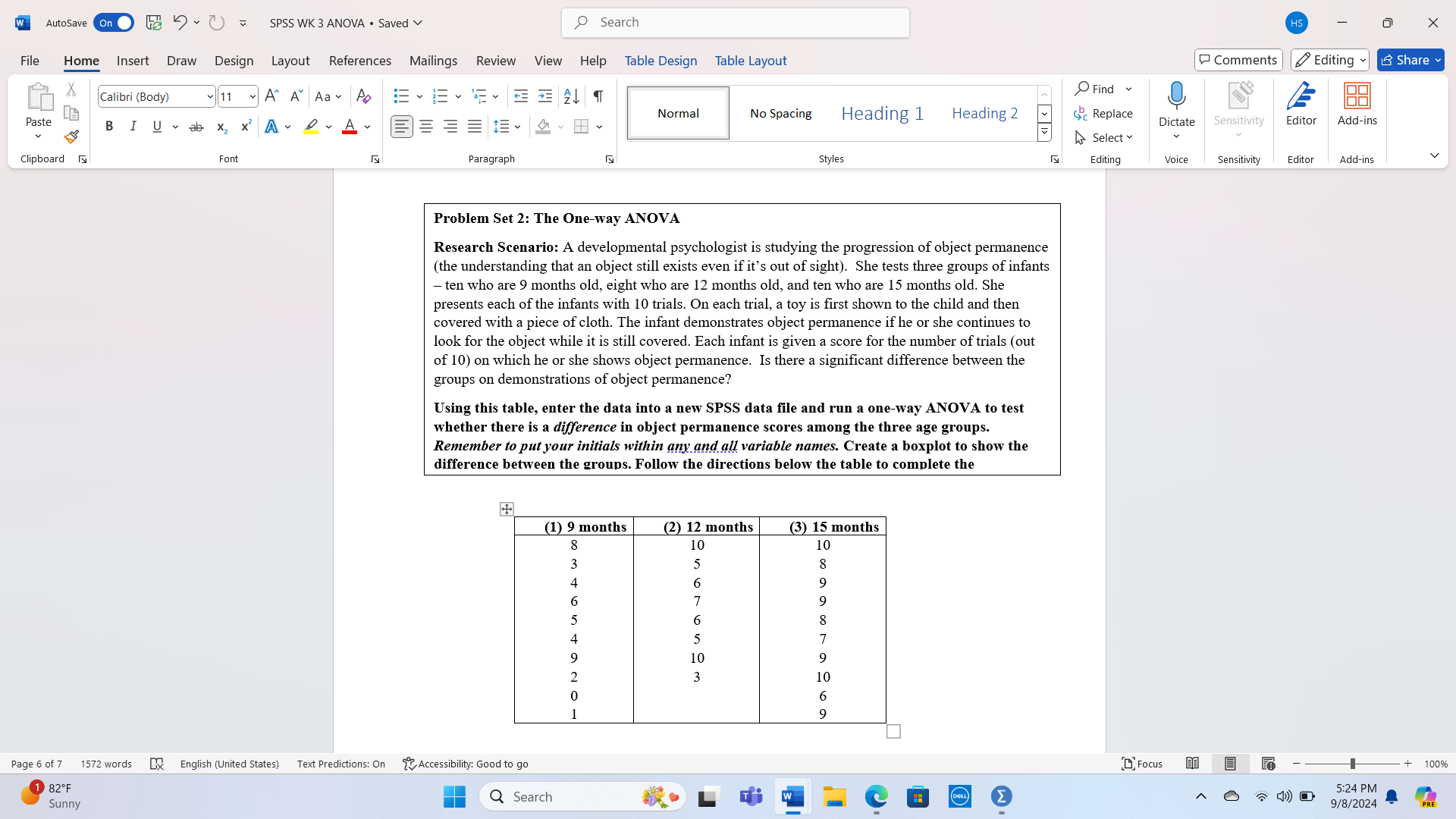Click the Justify alignment icon
Screen dimensions: 1456x819
(x=475, y=127)
